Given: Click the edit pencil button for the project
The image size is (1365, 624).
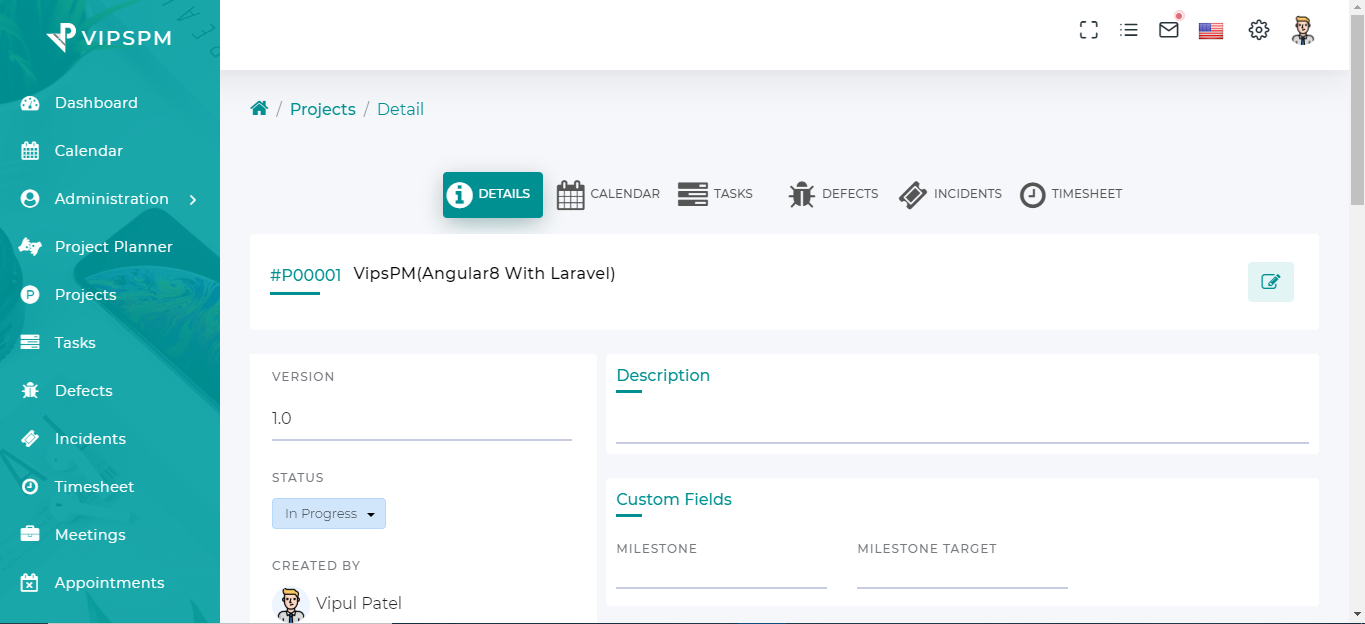Looking at the screenshot, I should coord(1270,282).
